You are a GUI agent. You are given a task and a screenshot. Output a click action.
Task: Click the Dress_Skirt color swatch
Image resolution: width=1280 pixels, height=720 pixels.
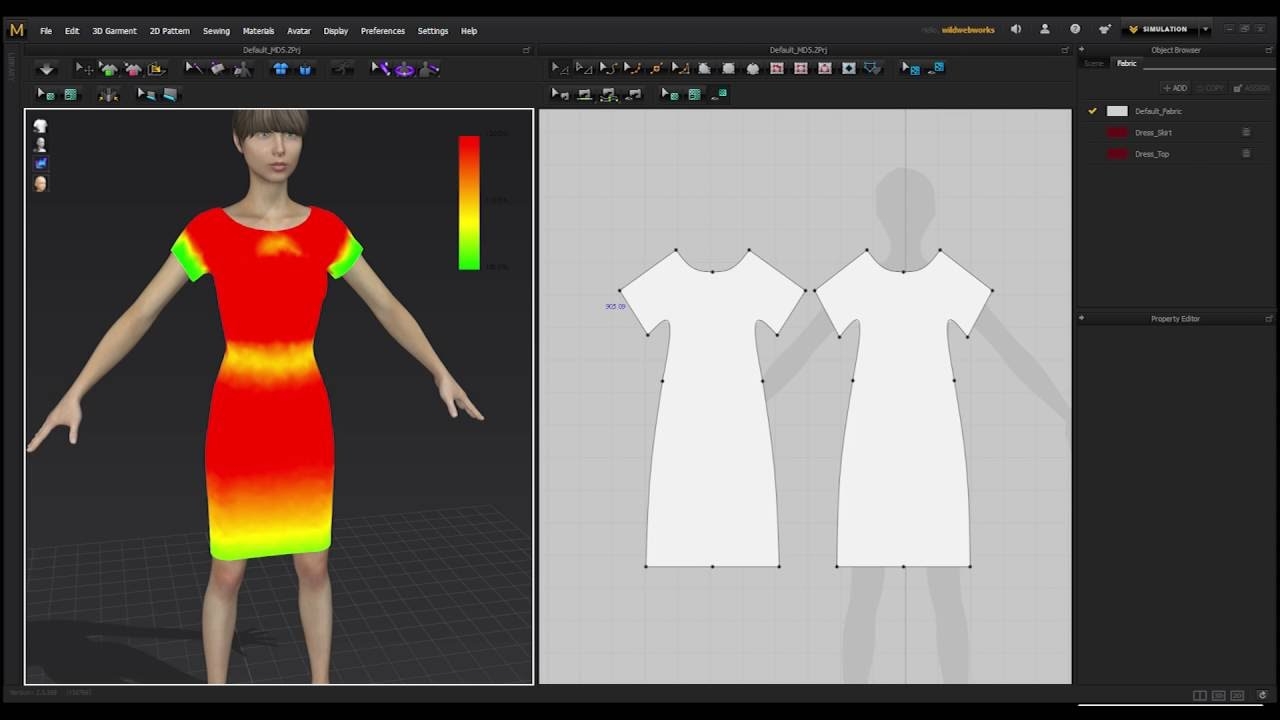pos(1116,132)
